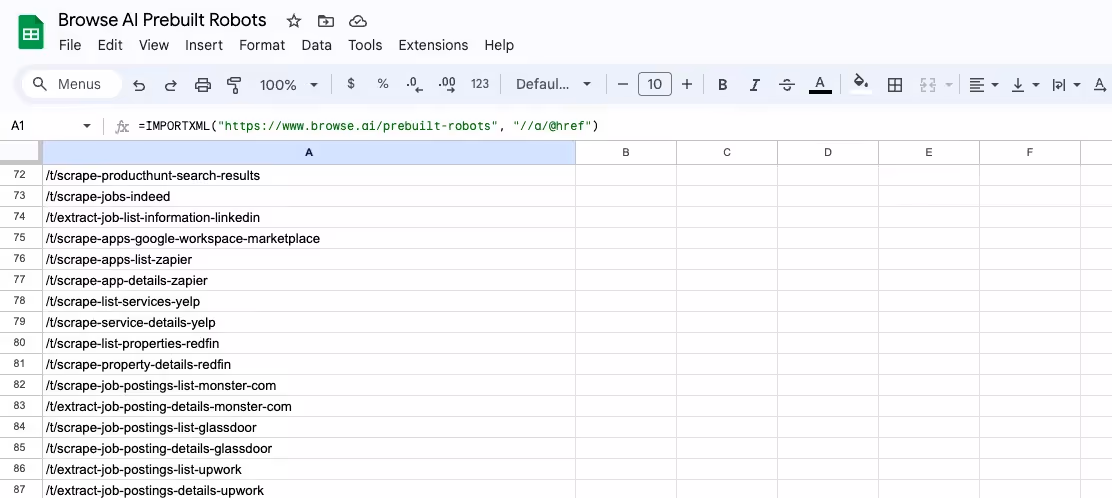Toggle strikethrough formatting
Image resolution: width=1112 pixels, height=498 pixels.
click(786, 84)
